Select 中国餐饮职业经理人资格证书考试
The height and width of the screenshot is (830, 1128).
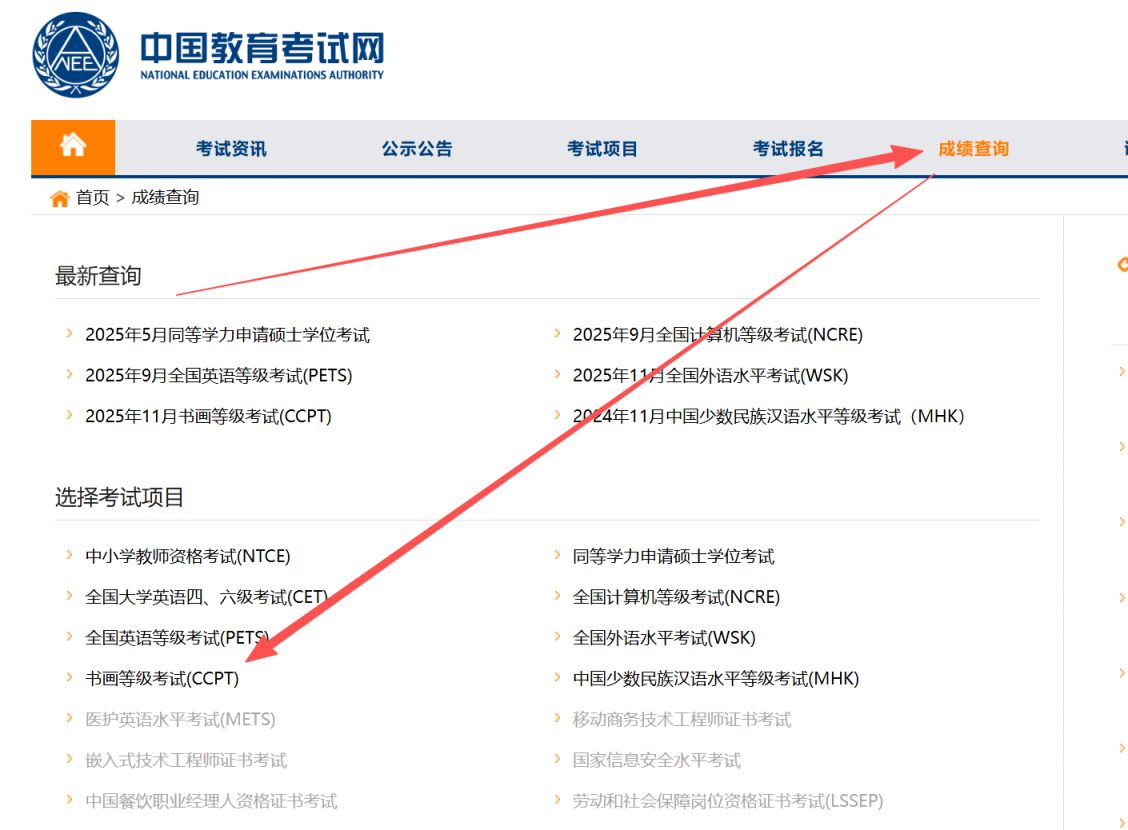tap(211, 801)
